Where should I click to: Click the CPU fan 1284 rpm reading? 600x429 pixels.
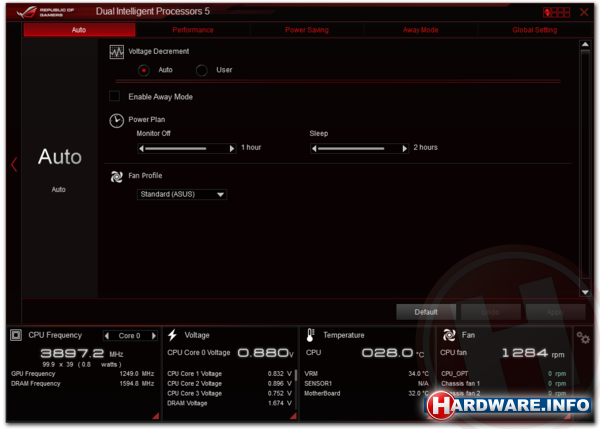[x=533, y=353]
